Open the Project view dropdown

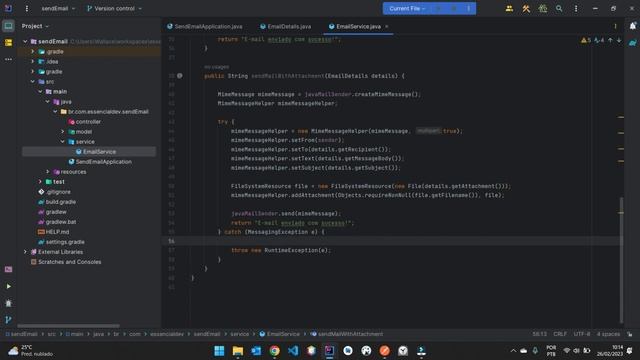pyautogui.click(x=35, y=26)
